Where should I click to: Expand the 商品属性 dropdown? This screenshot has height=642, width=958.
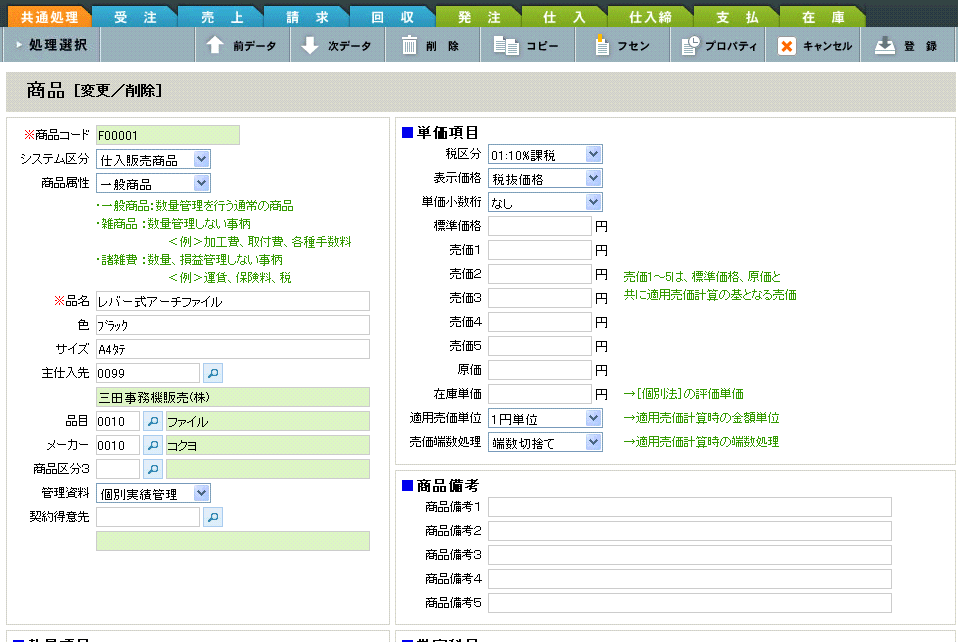coord(202,183)
